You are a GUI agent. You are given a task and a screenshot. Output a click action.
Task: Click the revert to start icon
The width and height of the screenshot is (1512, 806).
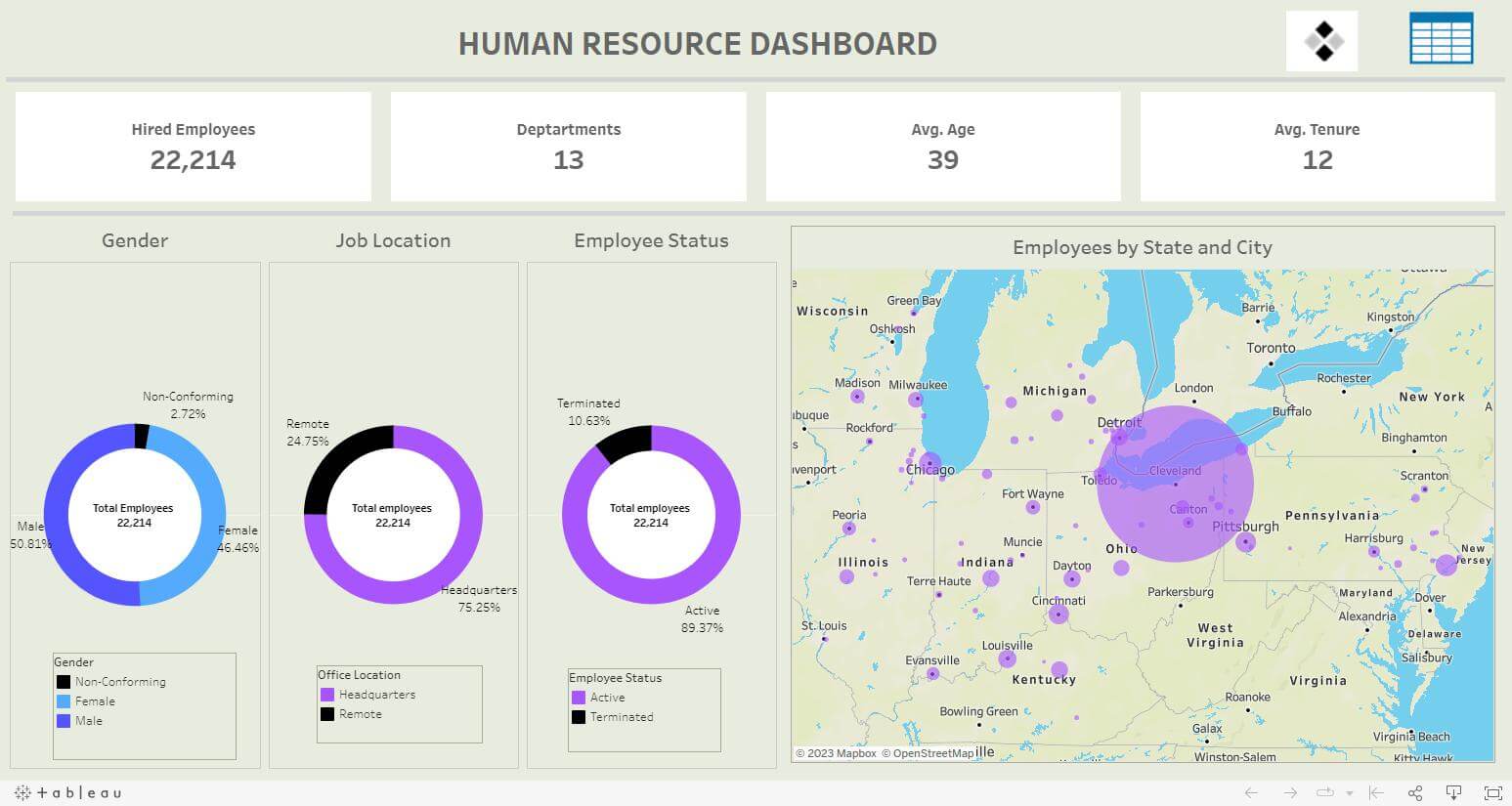click(1376, 792)
